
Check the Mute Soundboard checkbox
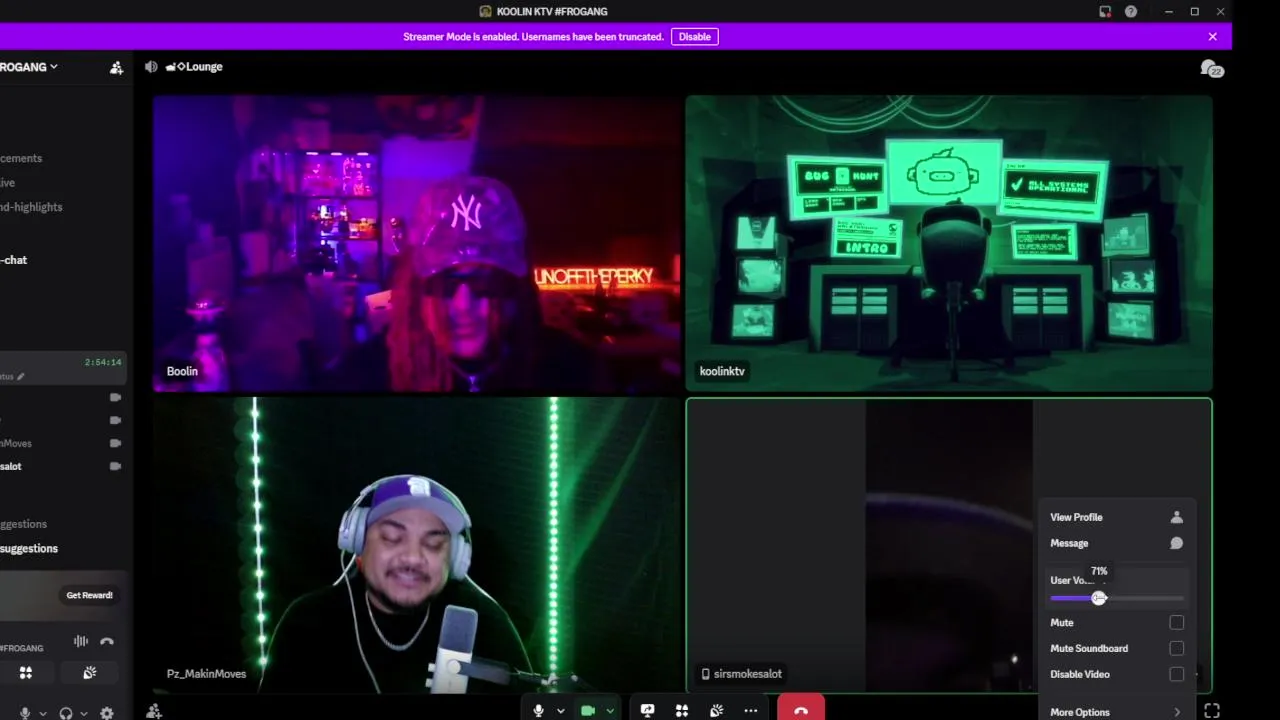click(1177, 648)
